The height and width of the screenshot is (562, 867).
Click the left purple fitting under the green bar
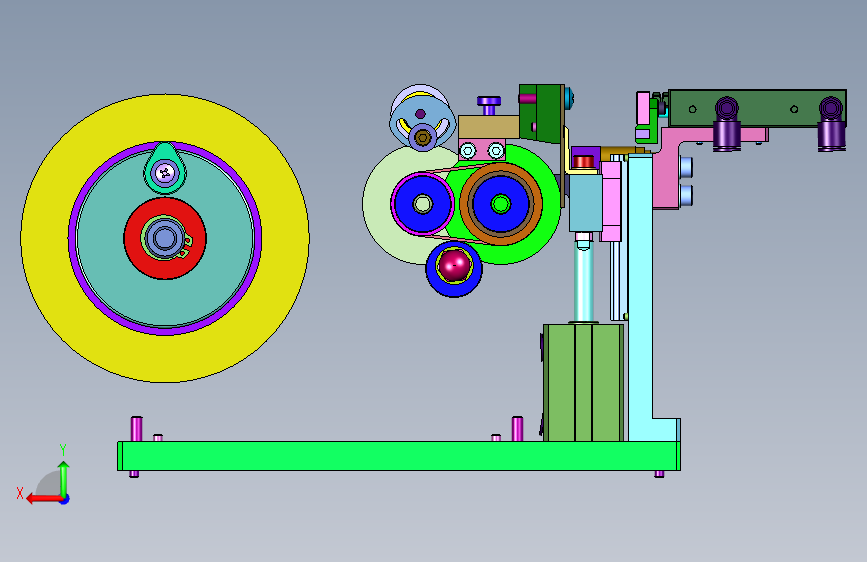pyautogui.click(x=727, y=124)
